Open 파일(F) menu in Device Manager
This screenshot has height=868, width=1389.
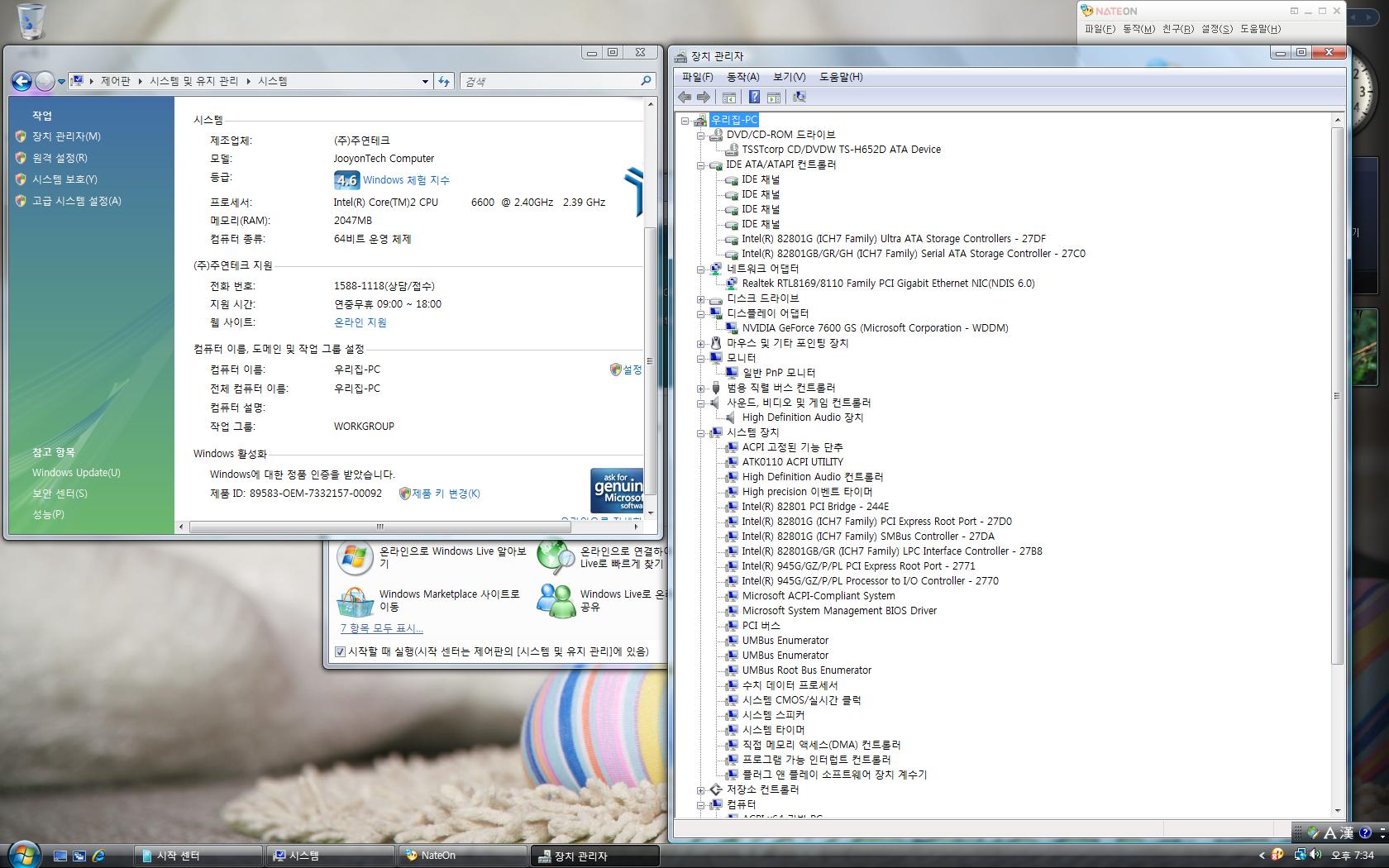(x=697, y=77)
